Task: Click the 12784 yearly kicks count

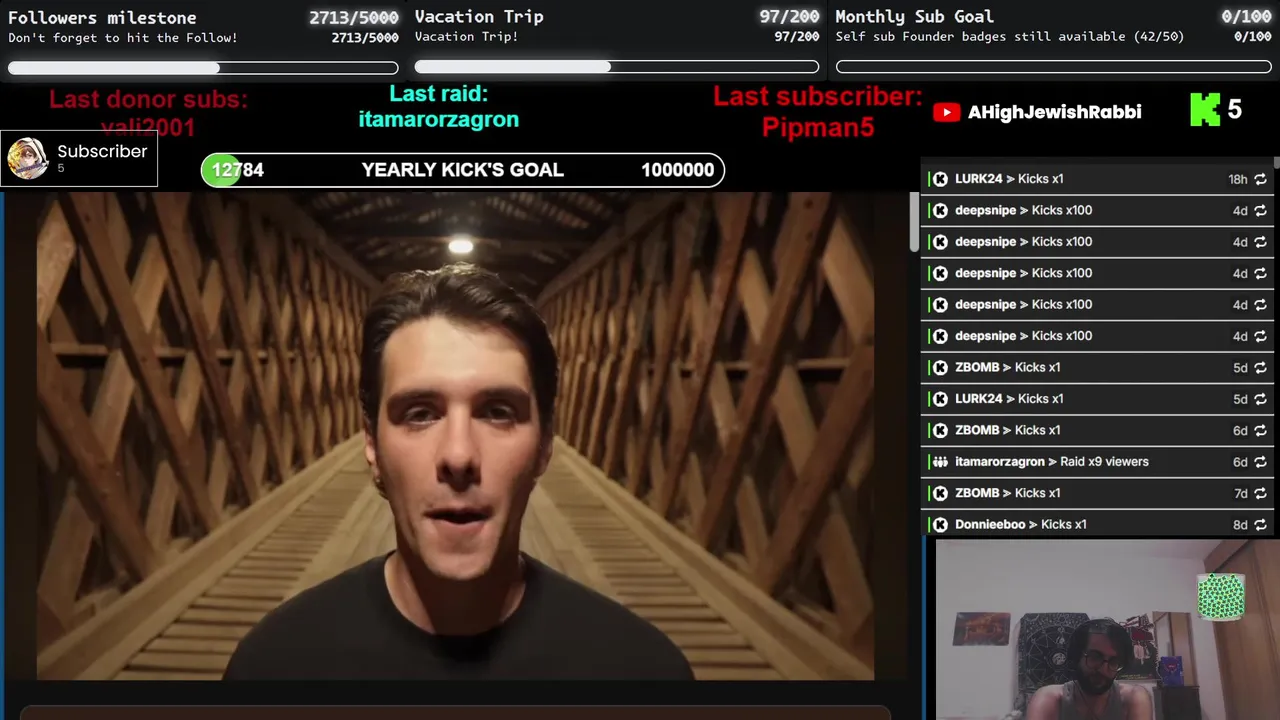Action: 237,170
